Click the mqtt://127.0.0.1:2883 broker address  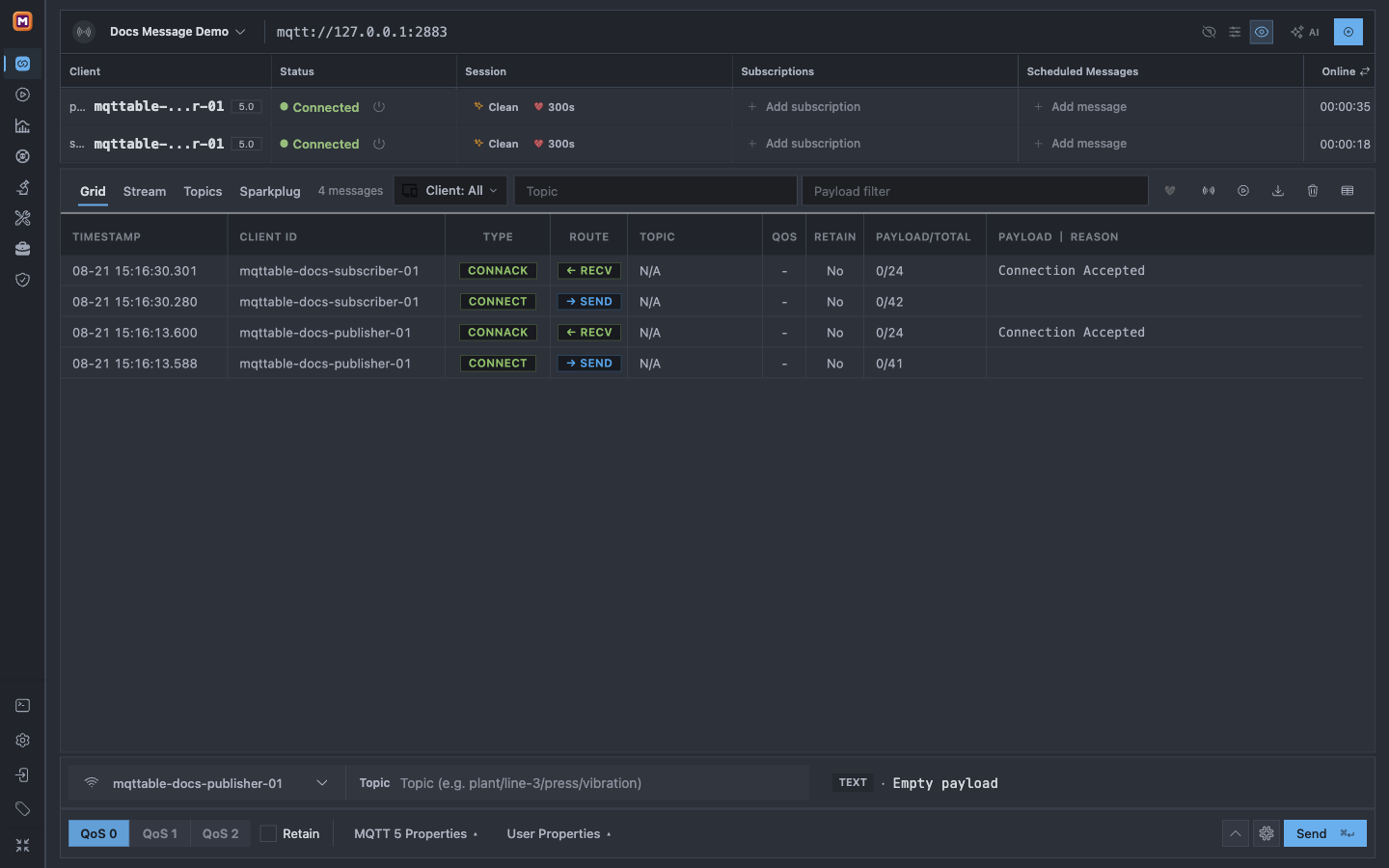click(x=362, y=32)
